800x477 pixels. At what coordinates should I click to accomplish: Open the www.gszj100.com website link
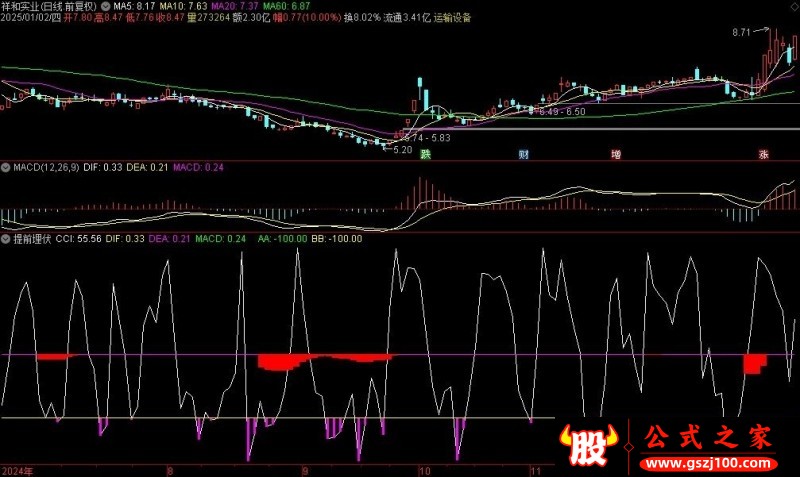tap(709, 463)
